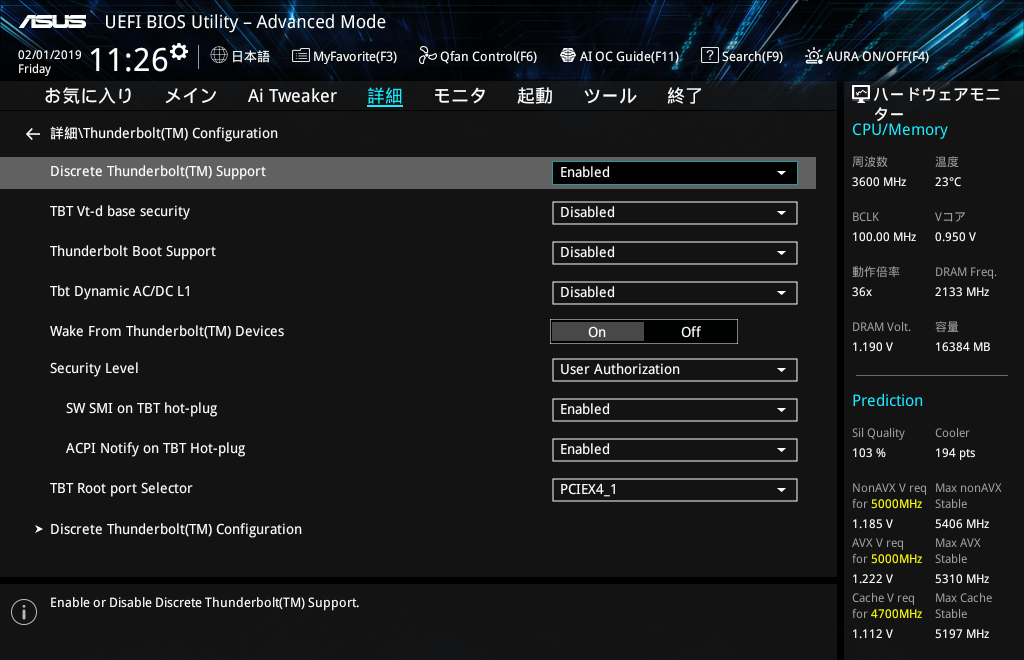Click the SW SMI on TBT hot-plug label

click(141, 409)
